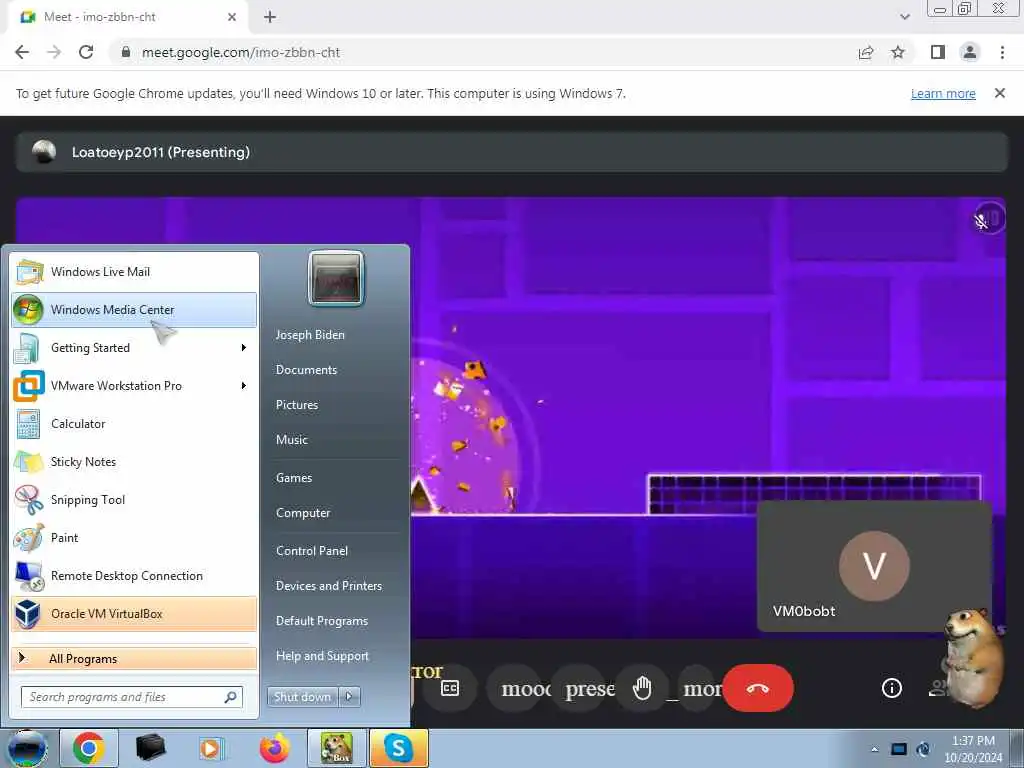This screenshot has height=768, width=1024.
Task: Click the VM0bobt participant tile
Action: [874, 566]
